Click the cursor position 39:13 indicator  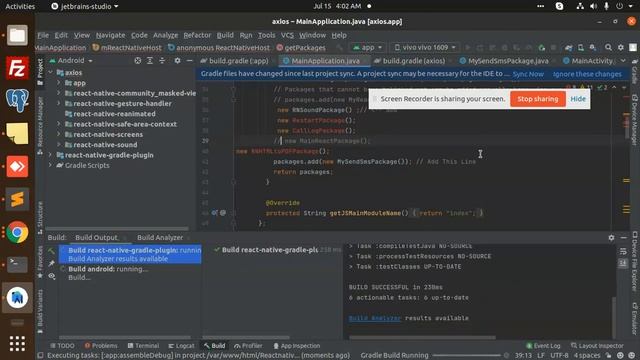(x=523, y=356)
